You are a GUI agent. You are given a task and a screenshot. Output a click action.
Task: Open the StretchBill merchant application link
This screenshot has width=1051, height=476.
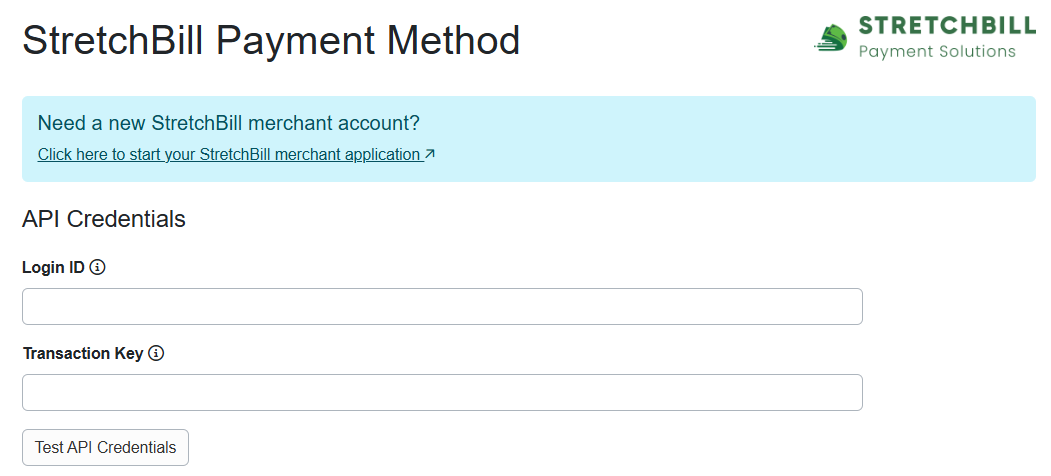(x=236, y=155)
